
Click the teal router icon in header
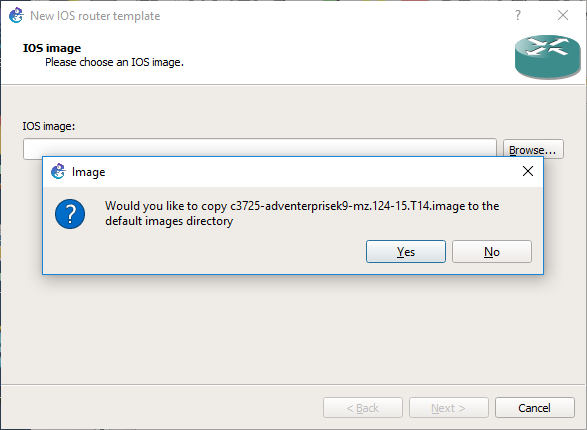548,57
